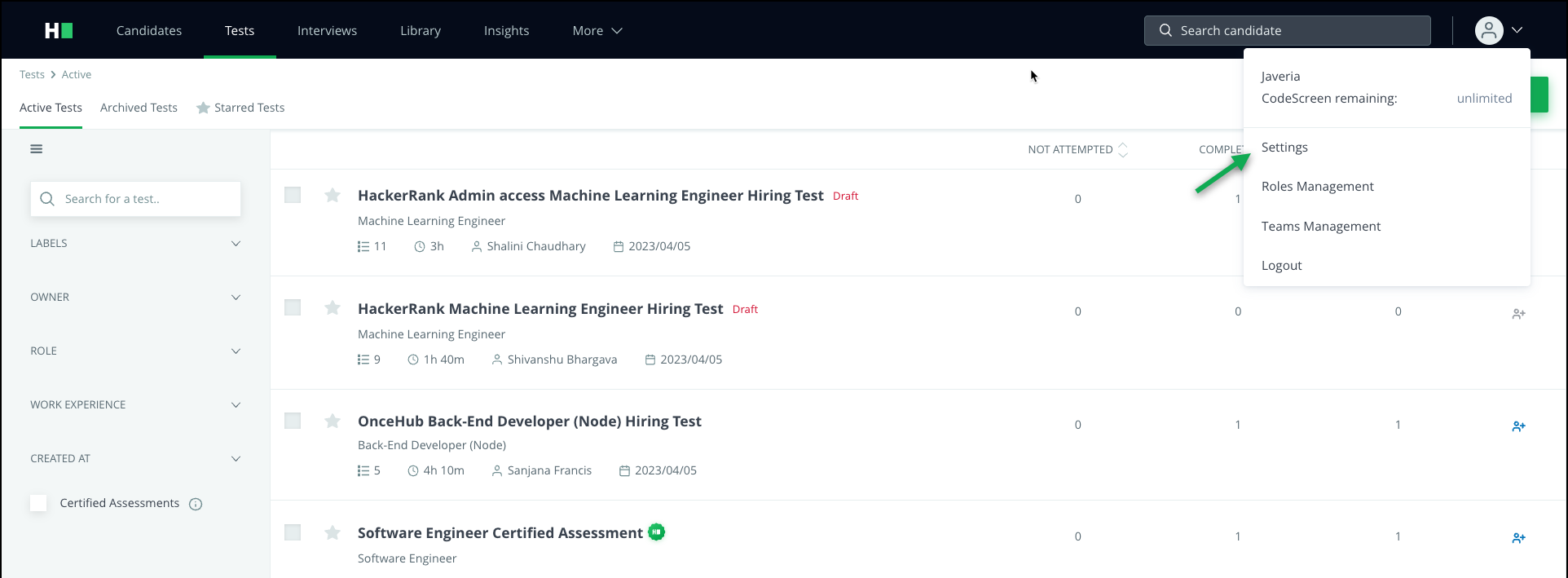The height and width of the screenshot is (578, 1568).
Task: Click the person icon beside Shalini Chaudhary
Action: coord(477,246)
